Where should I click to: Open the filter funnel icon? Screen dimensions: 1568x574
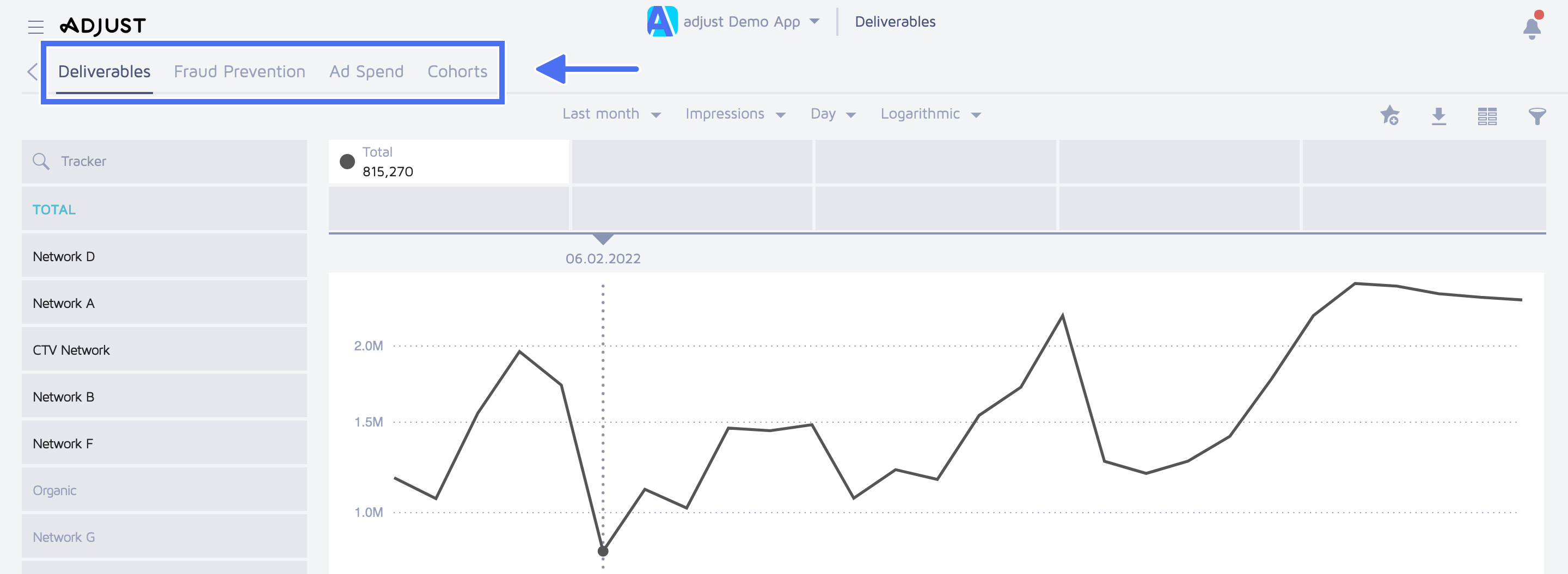point(1537,115)
